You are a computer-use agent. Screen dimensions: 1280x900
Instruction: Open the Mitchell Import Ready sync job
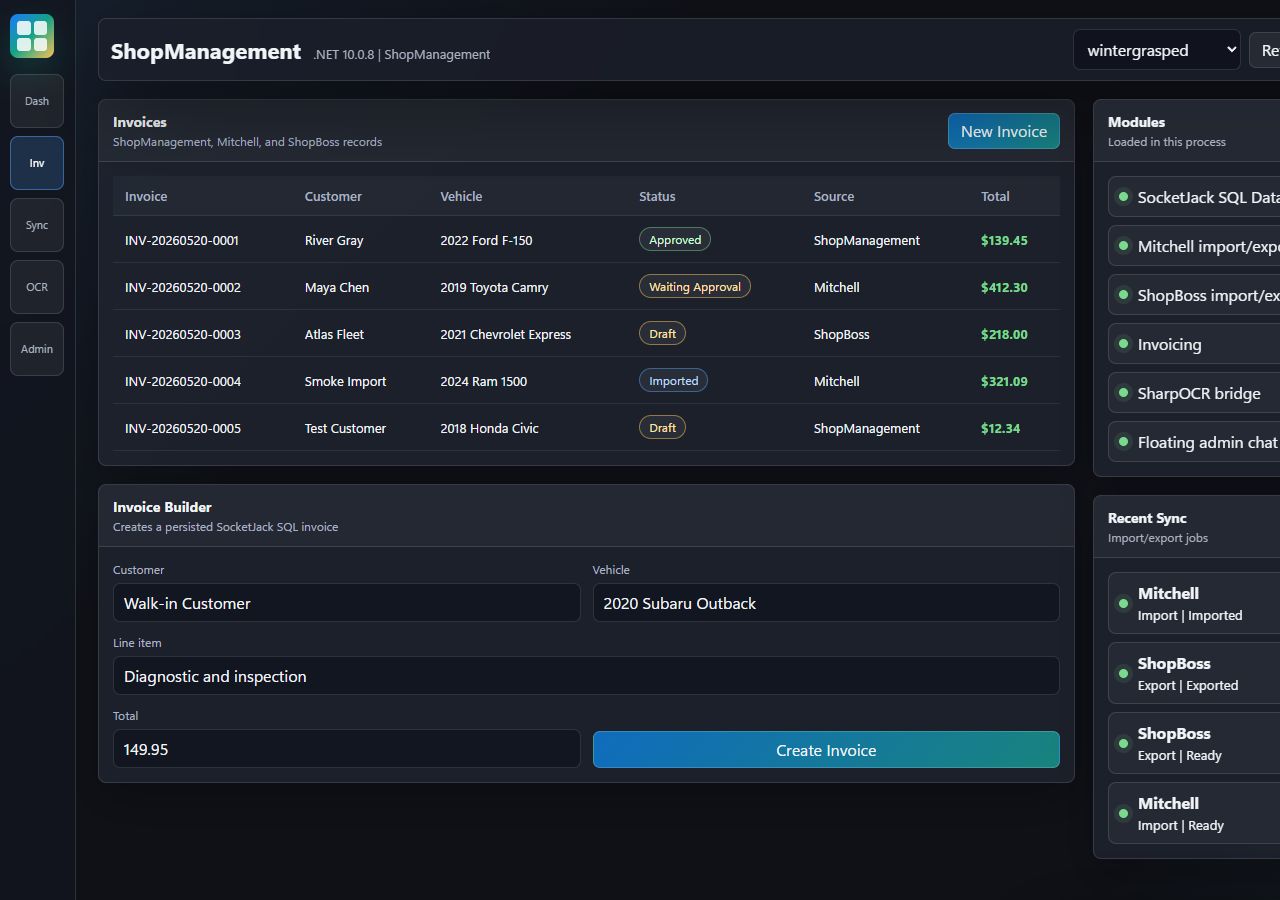click(1194, 813)
